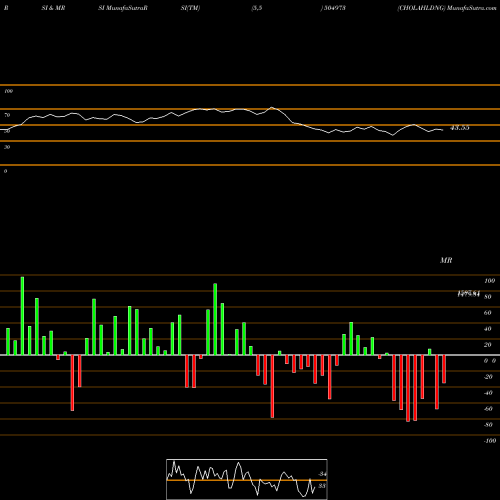Click the 504973 code in header
This screenshot has height=500, width=500.
334,8
